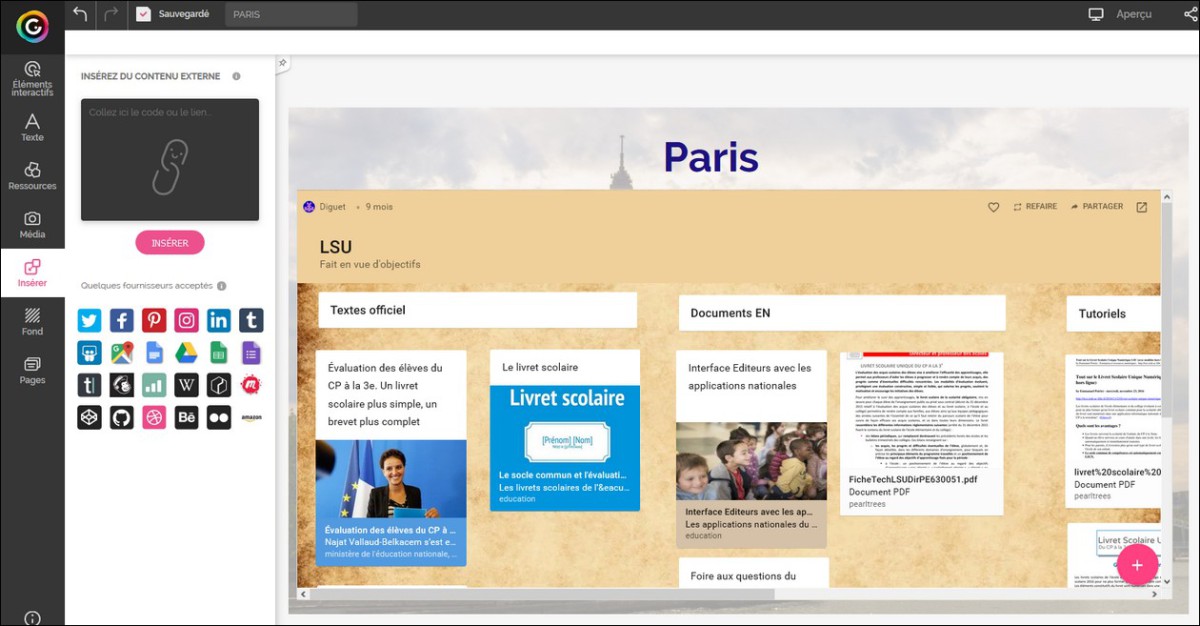Click the Twitter provider icon
The width and height of the screenshot is (1200, 626).
(x=90, y=320)
